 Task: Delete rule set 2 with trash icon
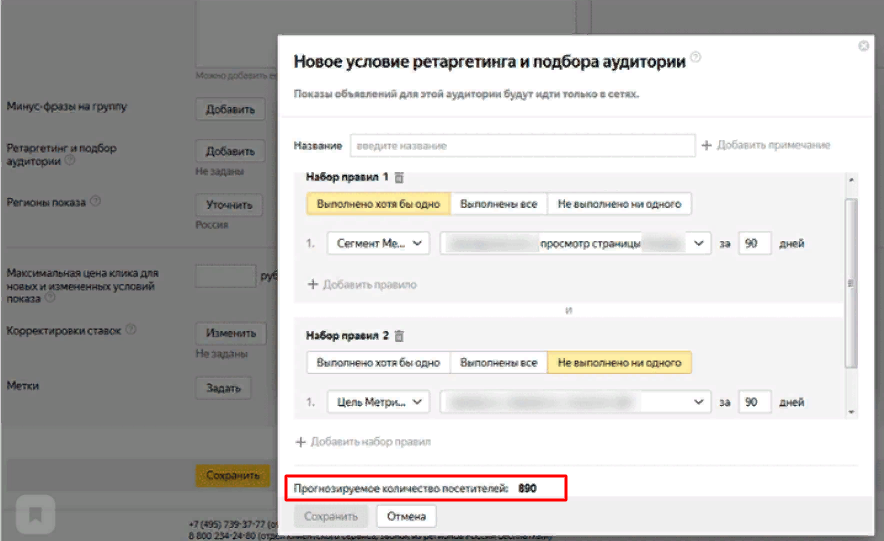(399, 336)
